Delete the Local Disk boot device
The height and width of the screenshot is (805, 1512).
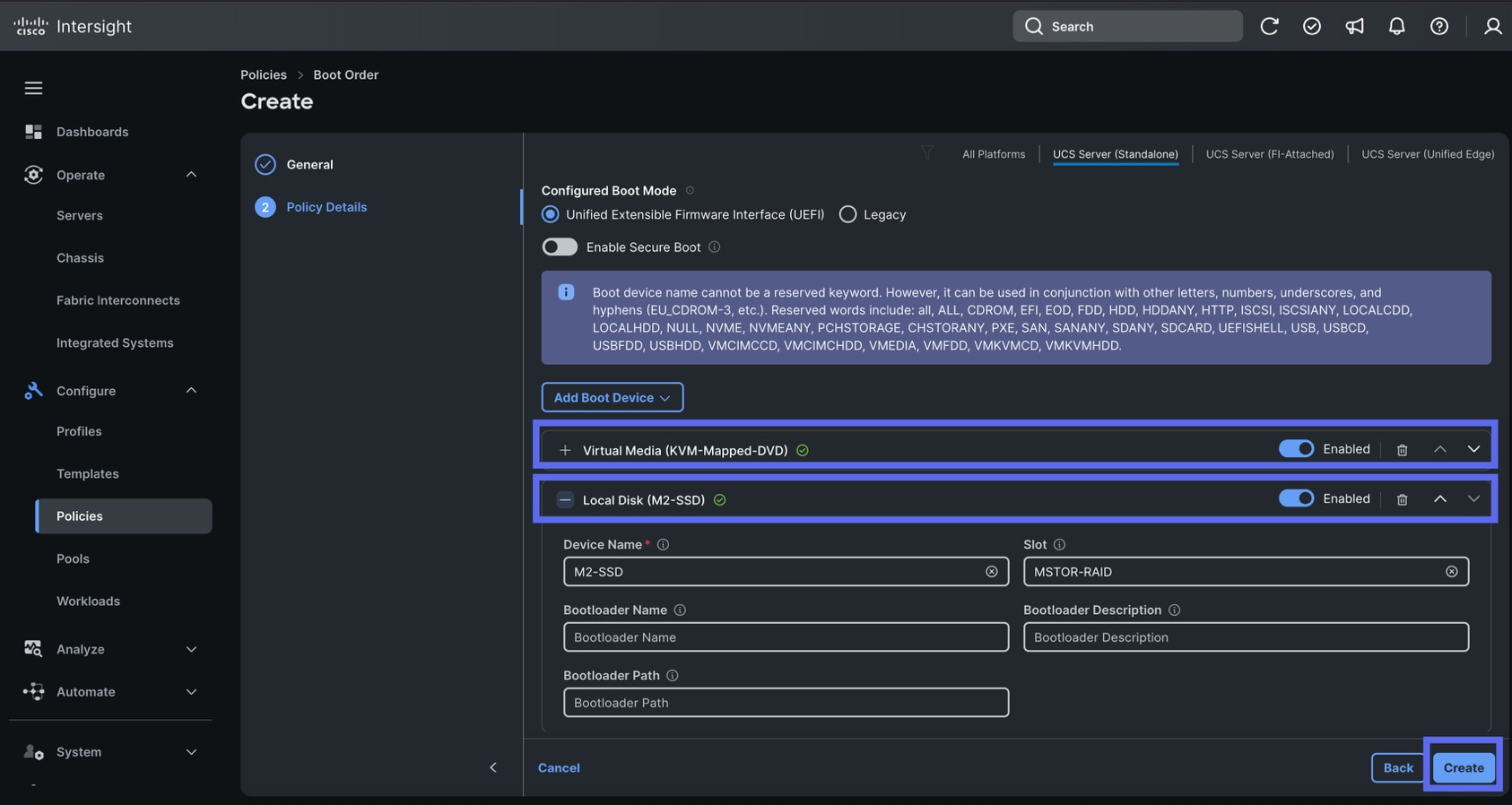tap(1403, 499)
